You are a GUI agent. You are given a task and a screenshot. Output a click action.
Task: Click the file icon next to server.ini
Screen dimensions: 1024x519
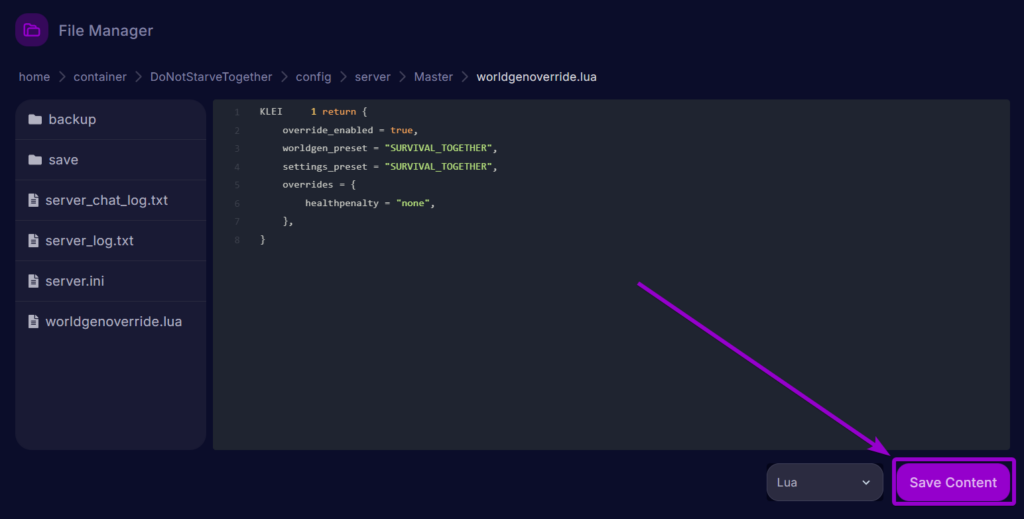[34, 281]
